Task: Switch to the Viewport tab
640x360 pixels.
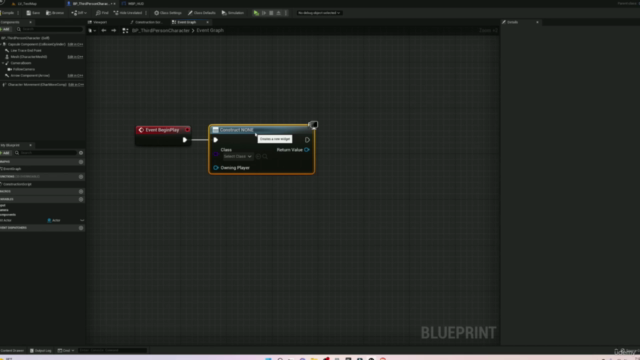Action: (x=98, y=22)
